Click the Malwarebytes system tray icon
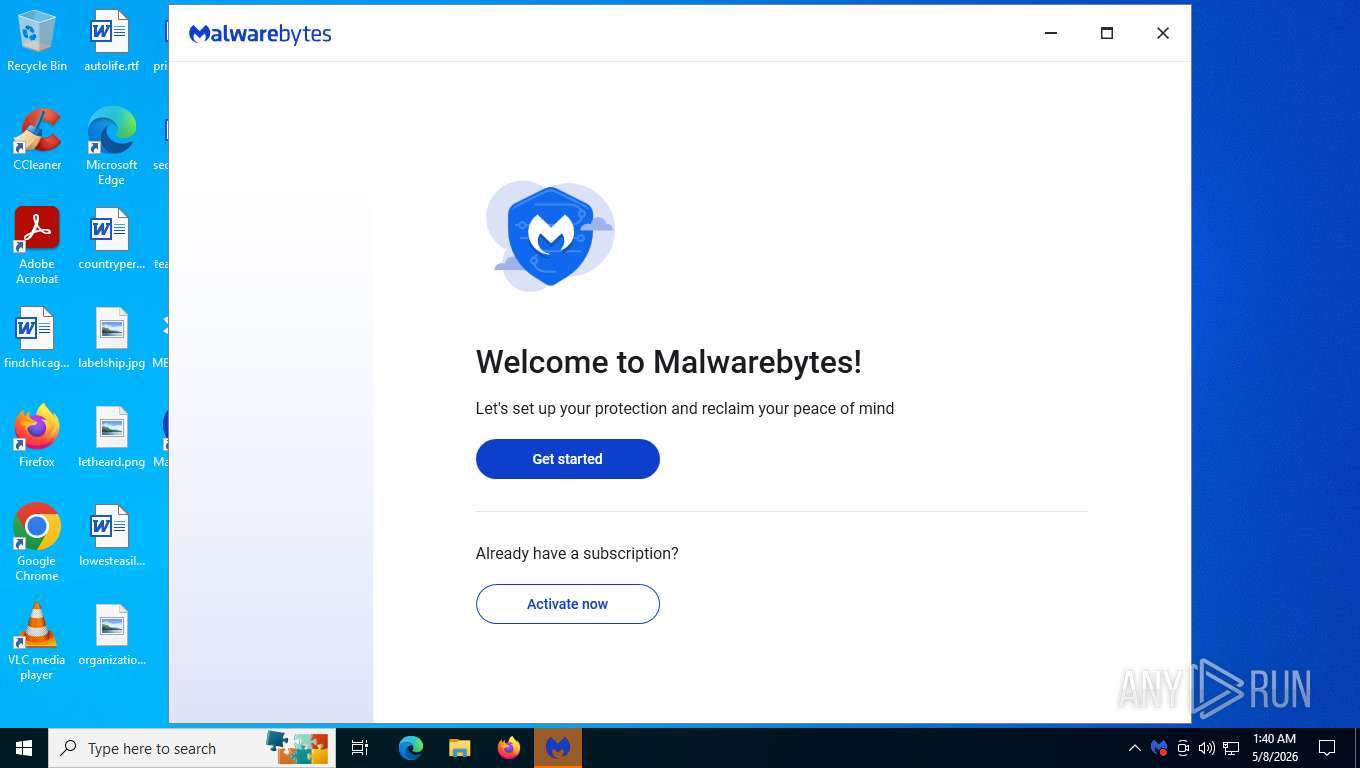 (x=1159, y=748)
